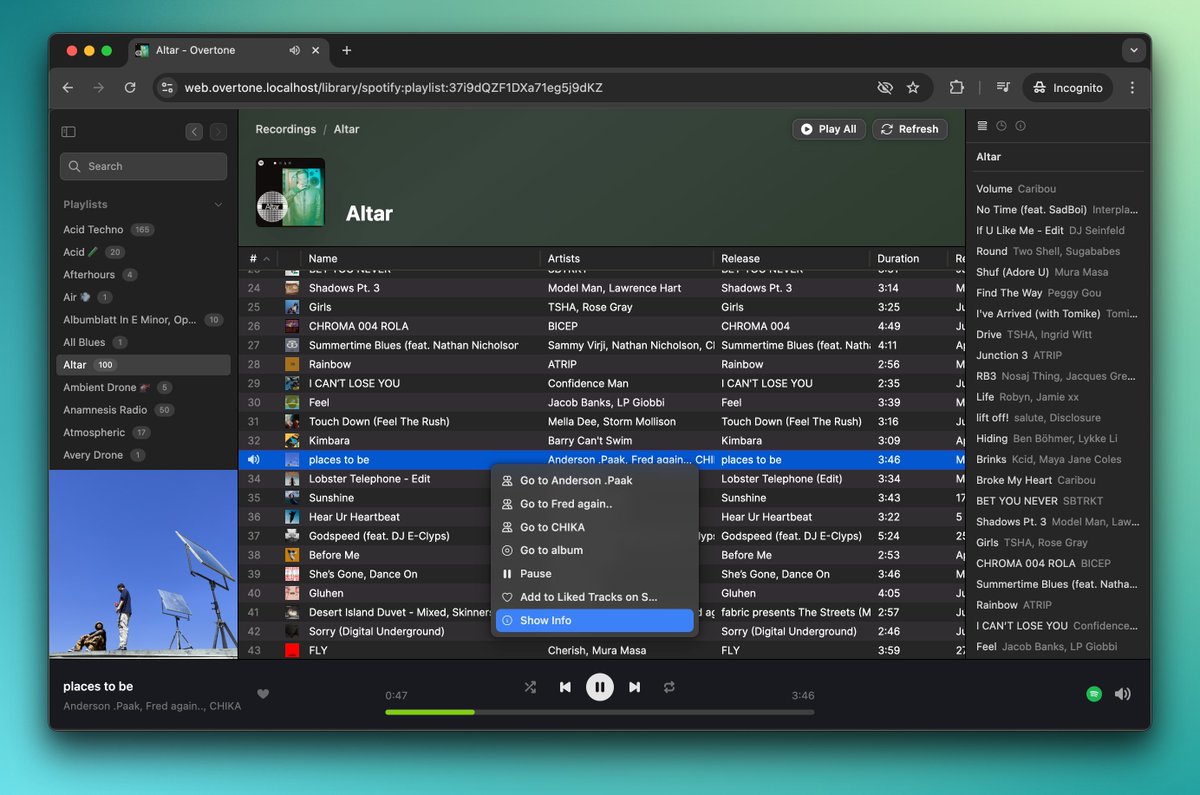Click the browser address bar URL
This screenshot has height=795, width=1200.
pyautogui.click(x=393, y=88)
